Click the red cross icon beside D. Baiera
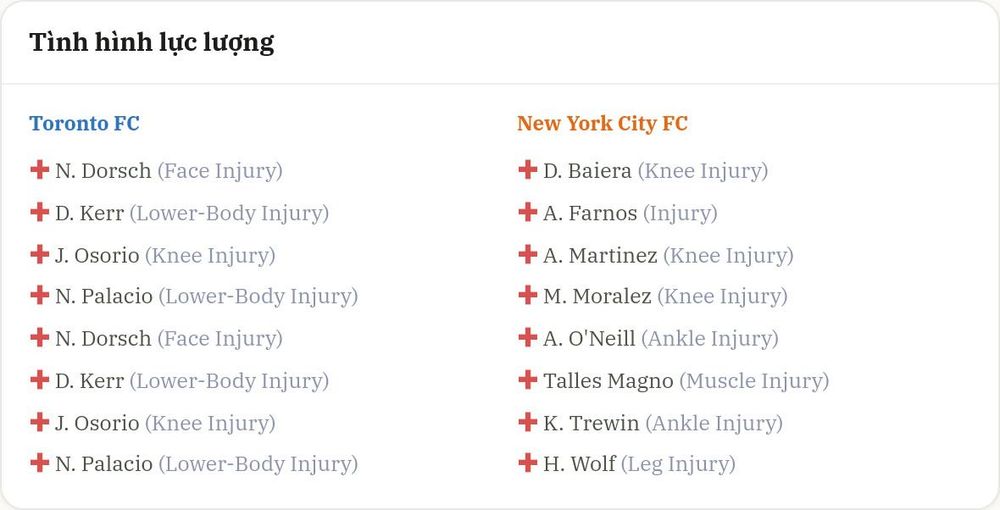 pos(527,170)
